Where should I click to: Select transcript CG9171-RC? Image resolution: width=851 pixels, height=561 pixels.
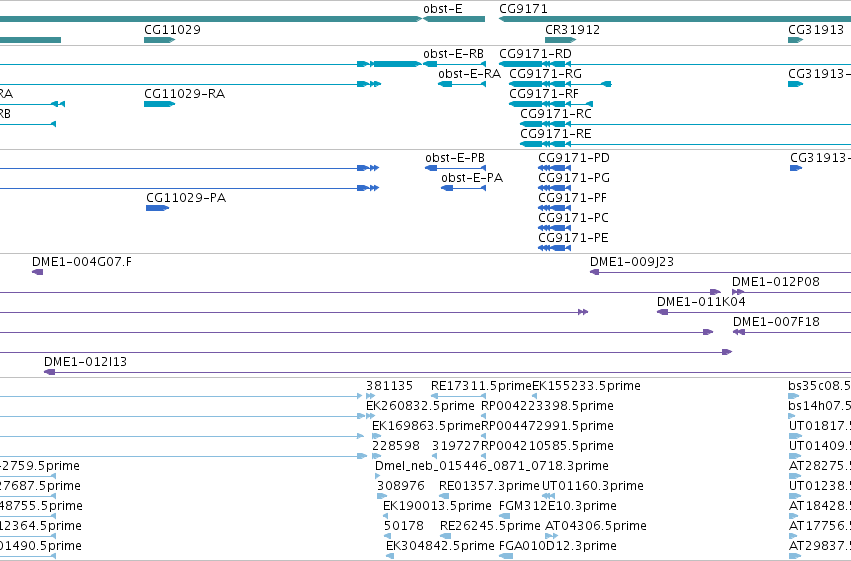556,114
